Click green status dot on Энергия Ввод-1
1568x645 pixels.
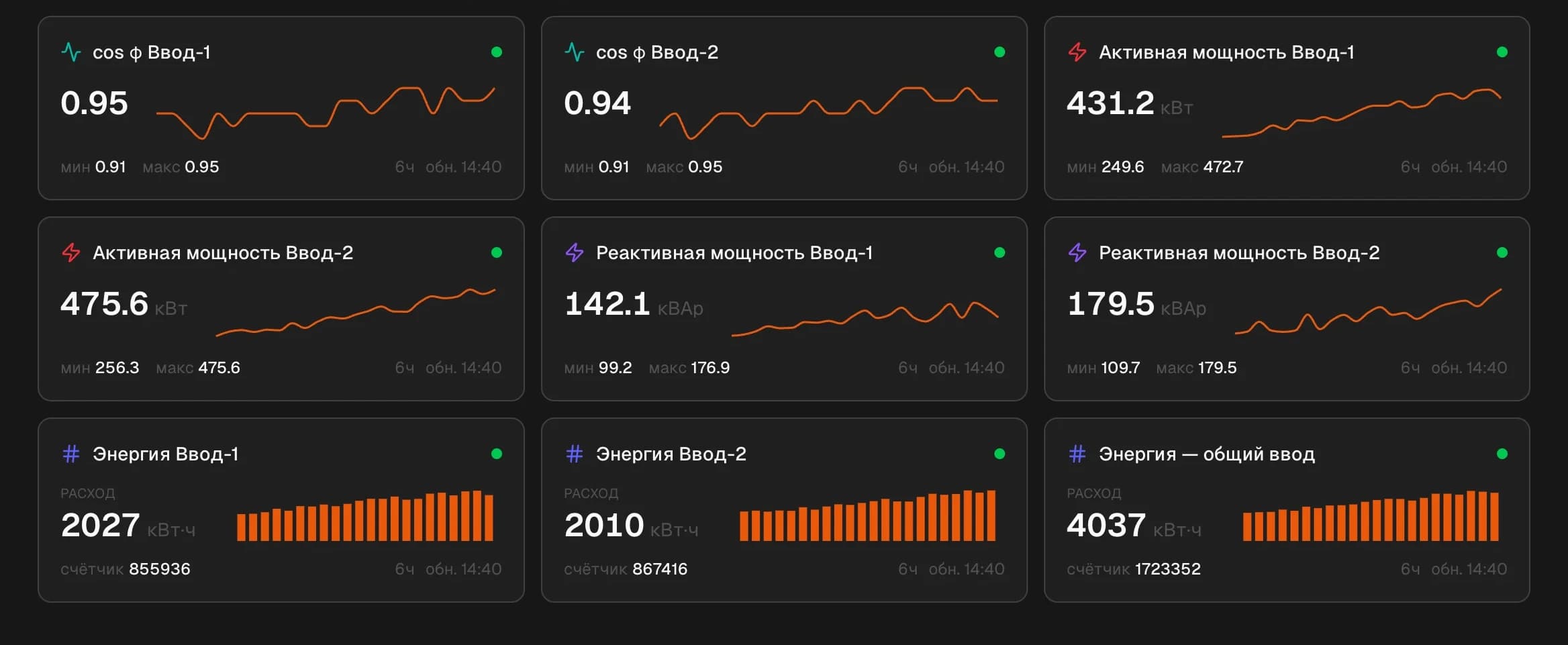click(497, 454)
